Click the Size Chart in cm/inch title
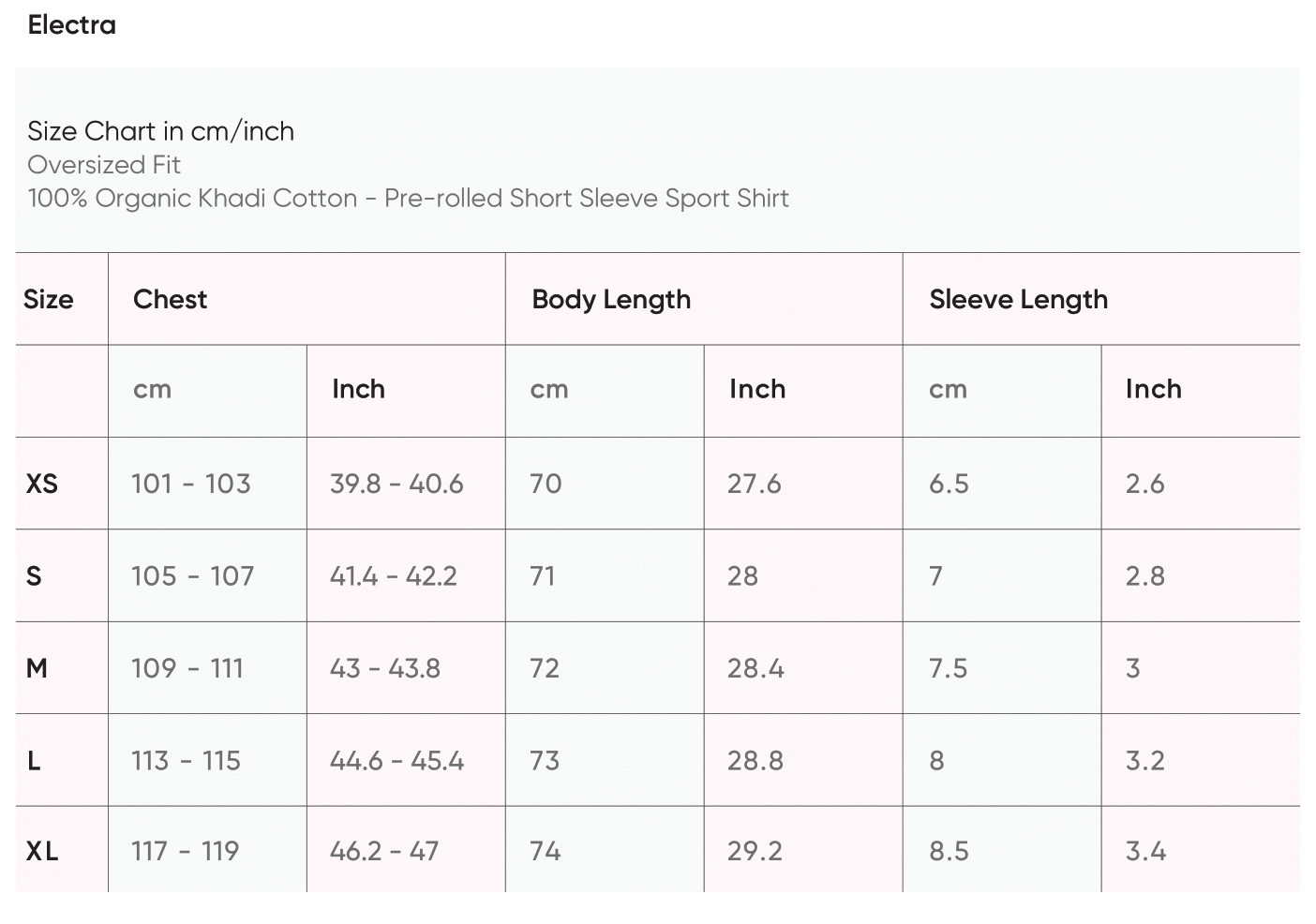Image resolution: width=1316 pixels, height=924 pixels. (160, 131)
